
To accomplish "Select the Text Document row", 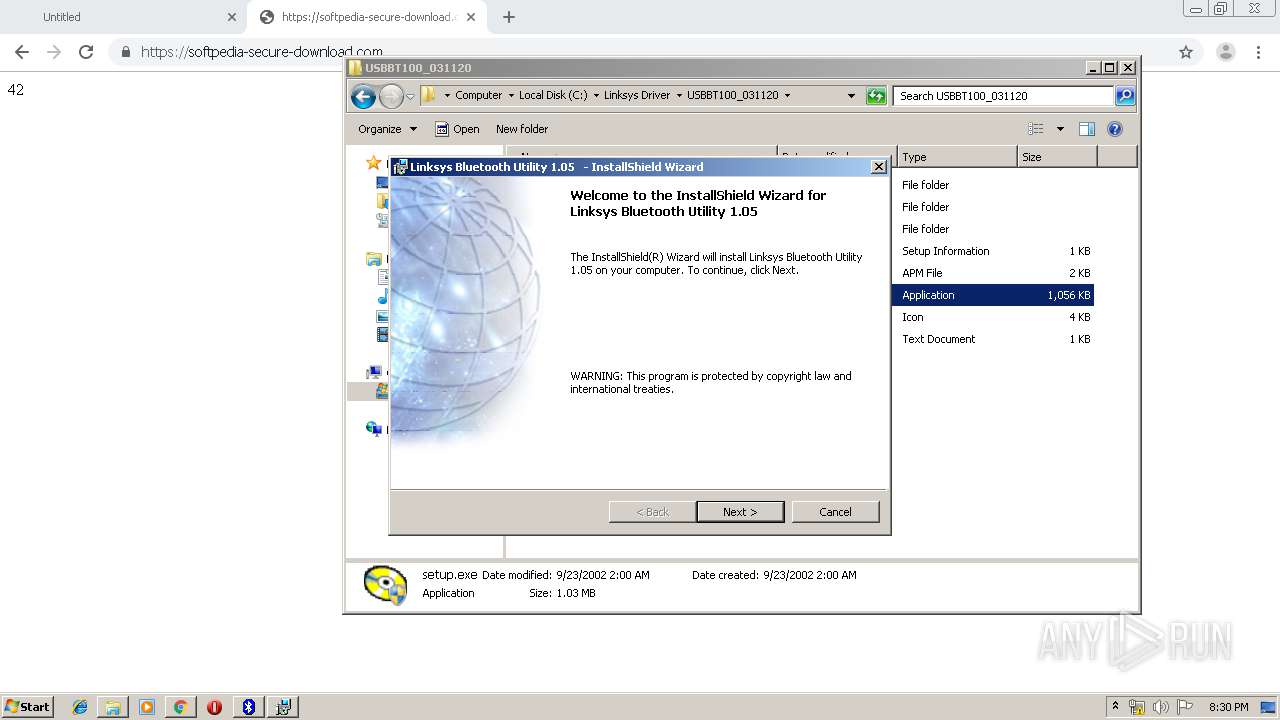I will point(993,339).
